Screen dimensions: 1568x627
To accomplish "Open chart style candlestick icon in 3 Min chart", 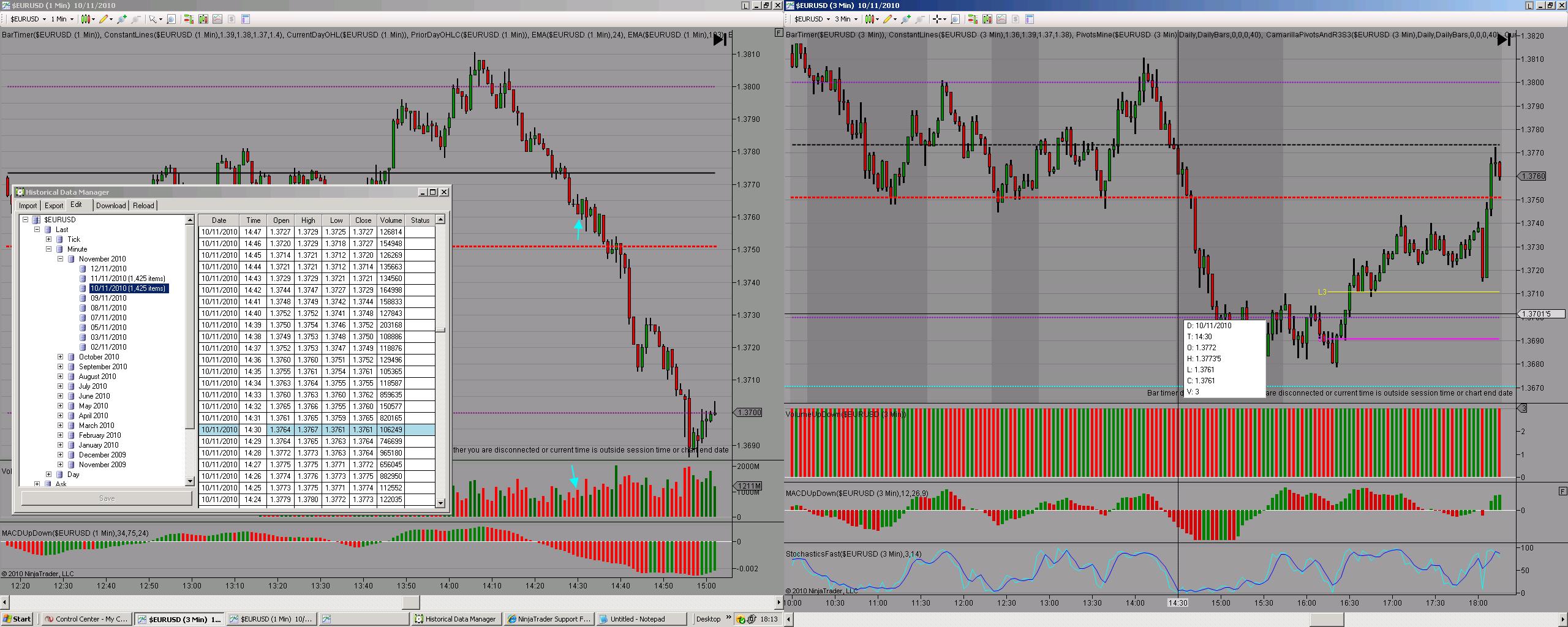I will coord(870,20).
